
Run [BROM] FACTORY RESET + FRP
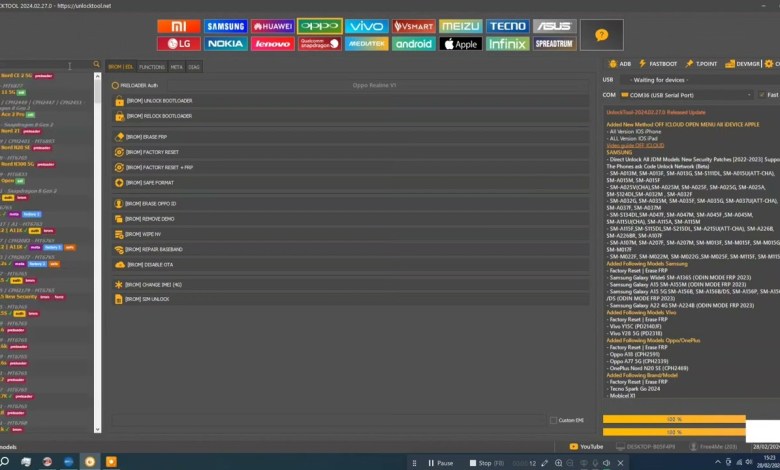coord(351,168)
